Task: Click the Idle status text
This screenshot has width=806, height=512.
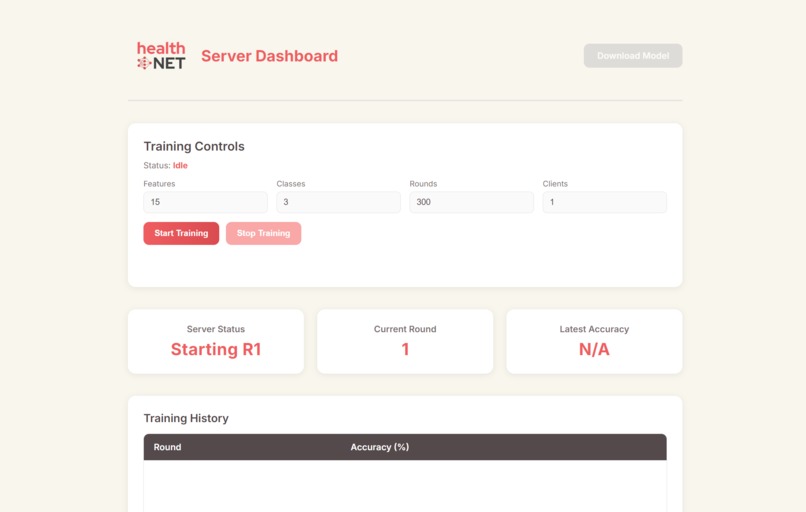Action: point(180,166)
